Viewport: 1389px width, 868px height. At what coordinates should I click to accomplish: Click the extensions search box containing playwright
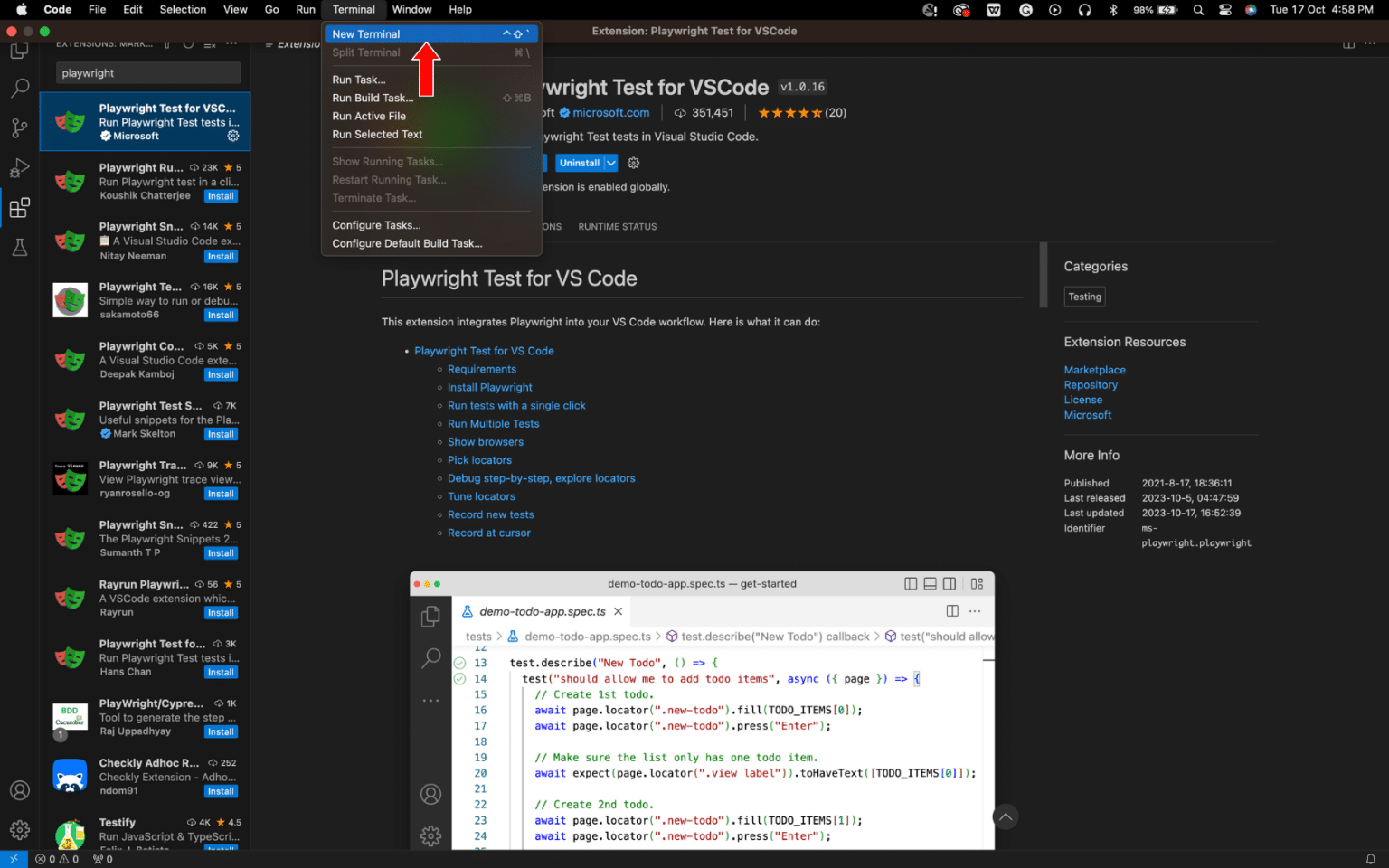point(148,73)
